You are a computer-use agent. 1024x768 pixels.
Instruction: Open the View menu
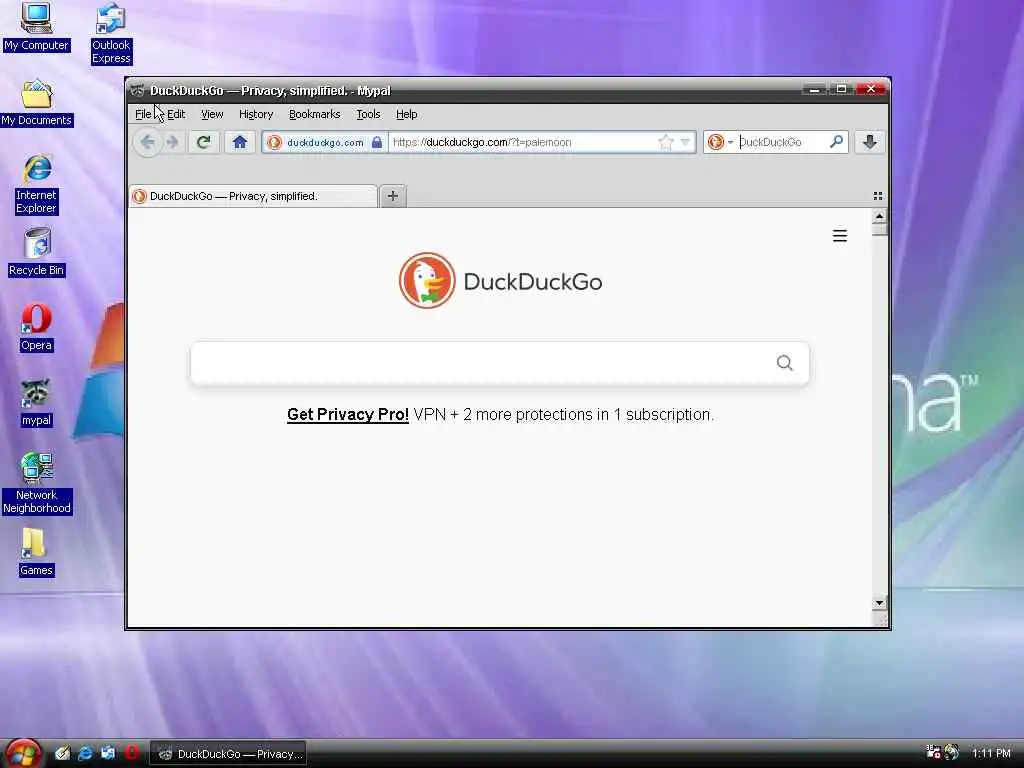pos(212,114)
